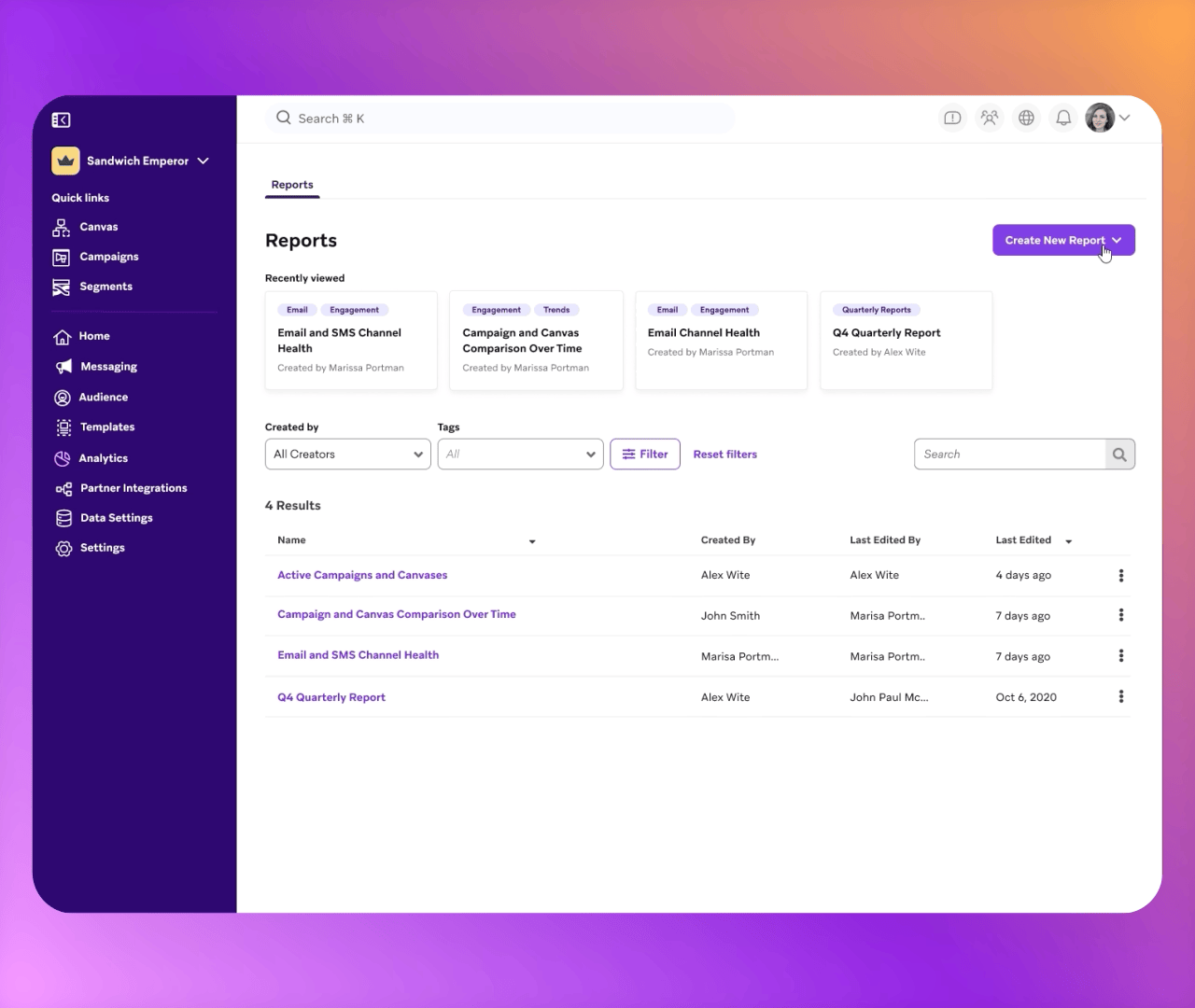Select the Templates sidebar icon
The image size is (1195, 1008).
coord(63,427)
